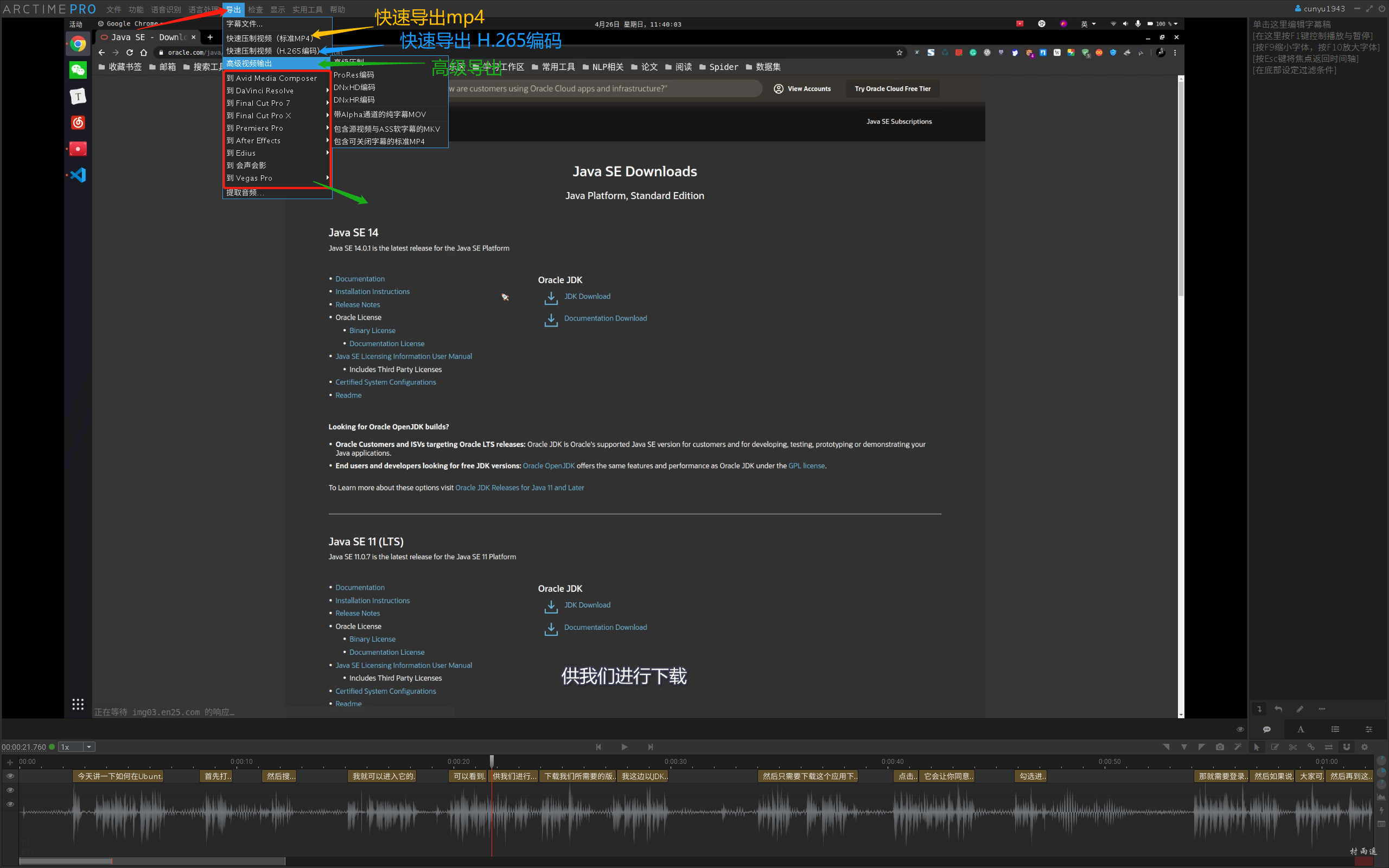This screenshot has width=1389, height=868.
Task: Click the grid layout icon bottom left
Action: 78,704
